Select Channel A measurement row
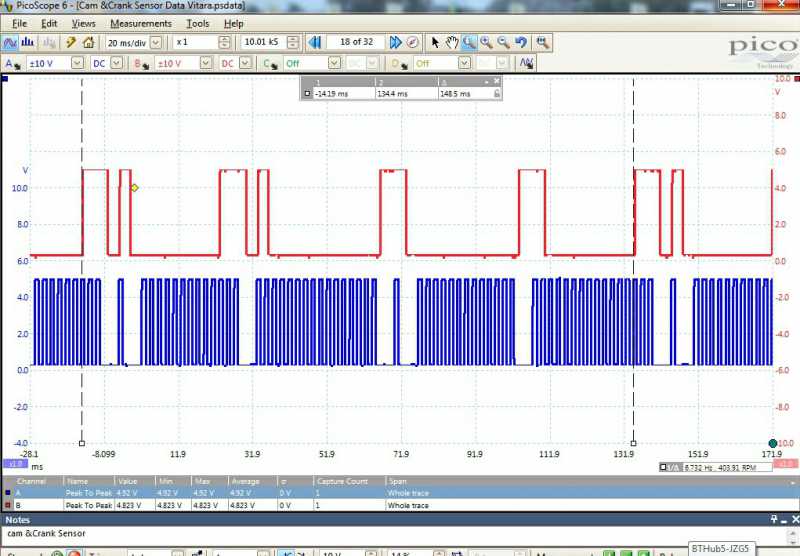800x556 pixels. click(x=200, y=493)
